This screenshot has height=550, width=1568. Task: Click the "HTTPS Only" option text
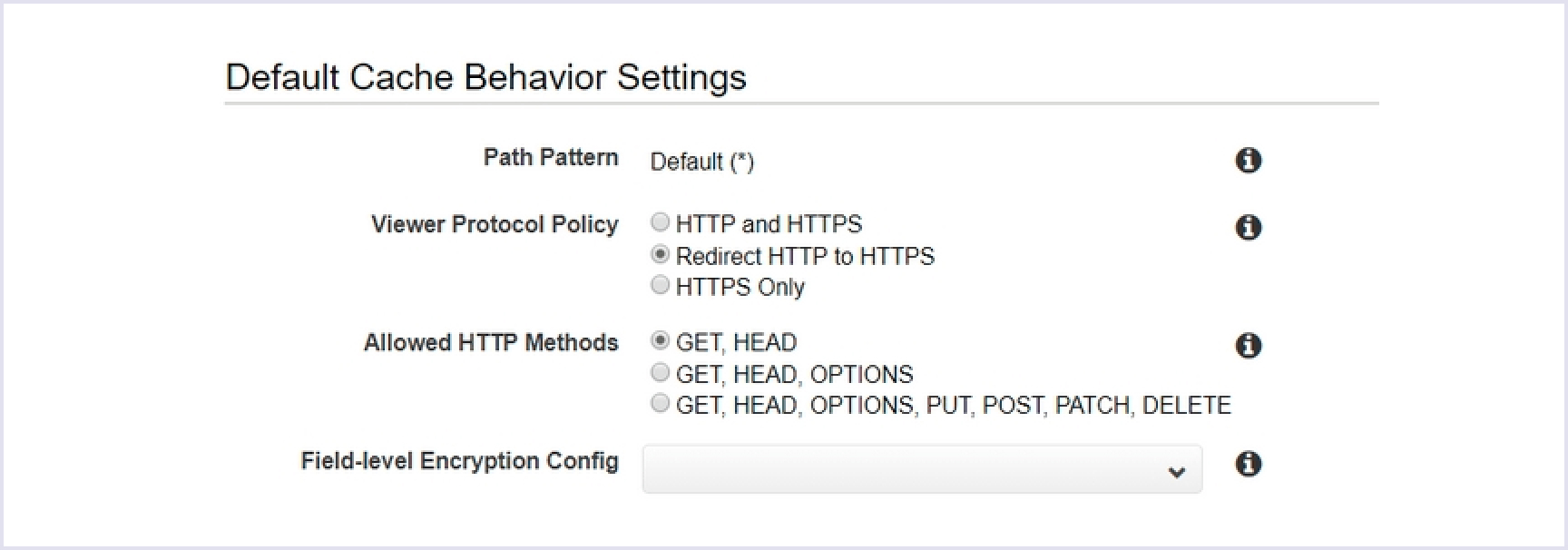tap(740, 287)
